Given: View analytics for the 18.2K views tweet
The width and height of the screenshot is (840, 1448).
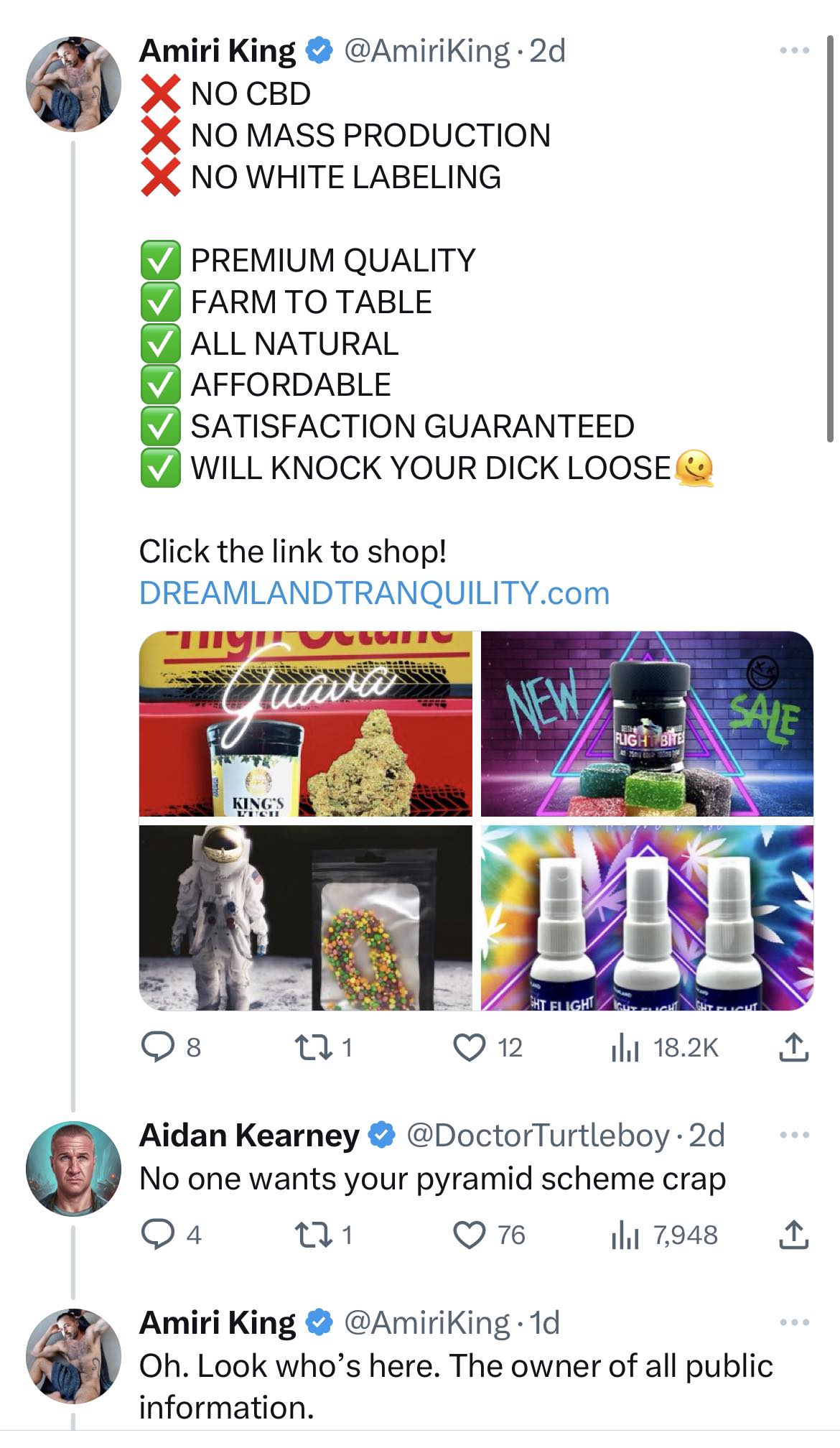Looking at the screenshot, I should (625, 1047).
